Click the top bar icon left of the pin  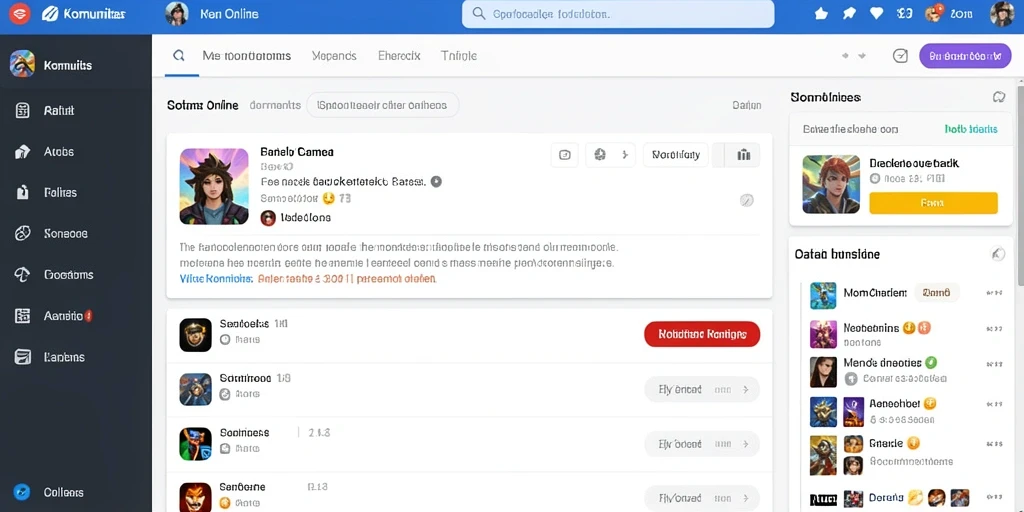(822, 13)
